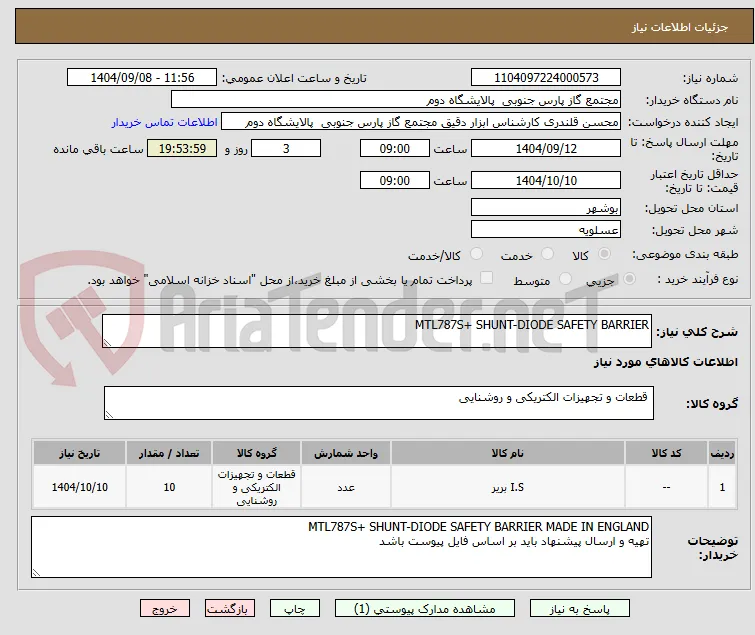Click the گروه کالا column header
Viewport: 755px width, 635px height.
(256, 453)
